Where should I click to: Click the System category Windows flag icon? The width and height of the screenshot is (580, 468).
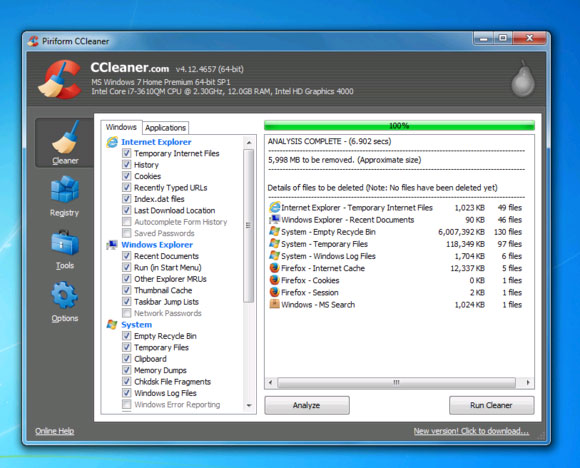point(112,324)
